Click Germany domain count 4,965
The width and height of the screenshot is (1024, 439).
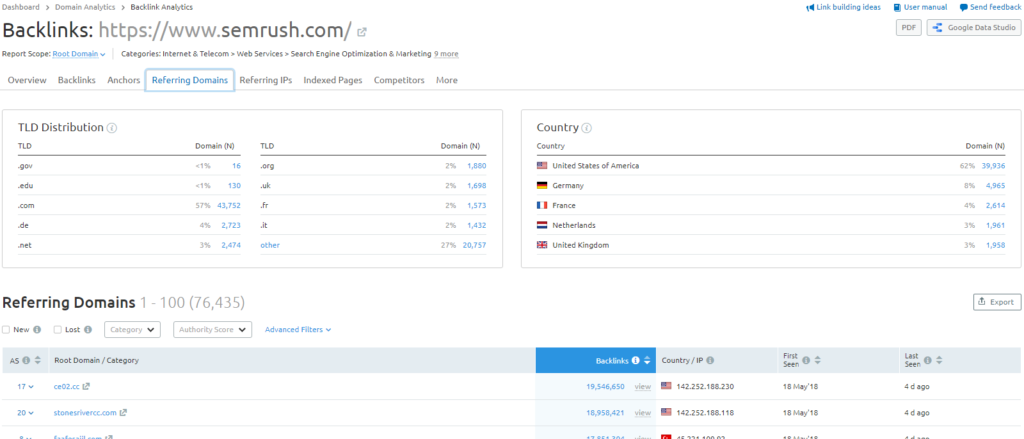tap(995, 186)
